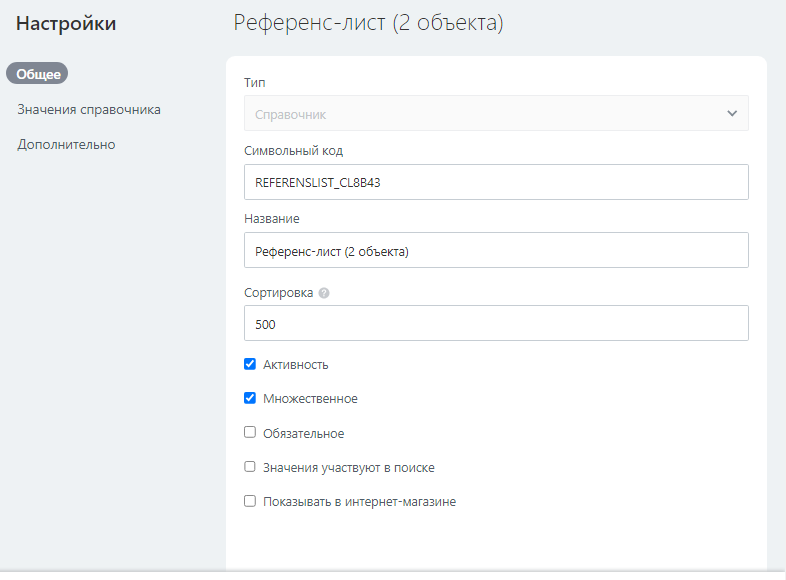Open the Общее settings tab
The width and height of the screenshot is (786, 580).
click(x=37, y=74)
